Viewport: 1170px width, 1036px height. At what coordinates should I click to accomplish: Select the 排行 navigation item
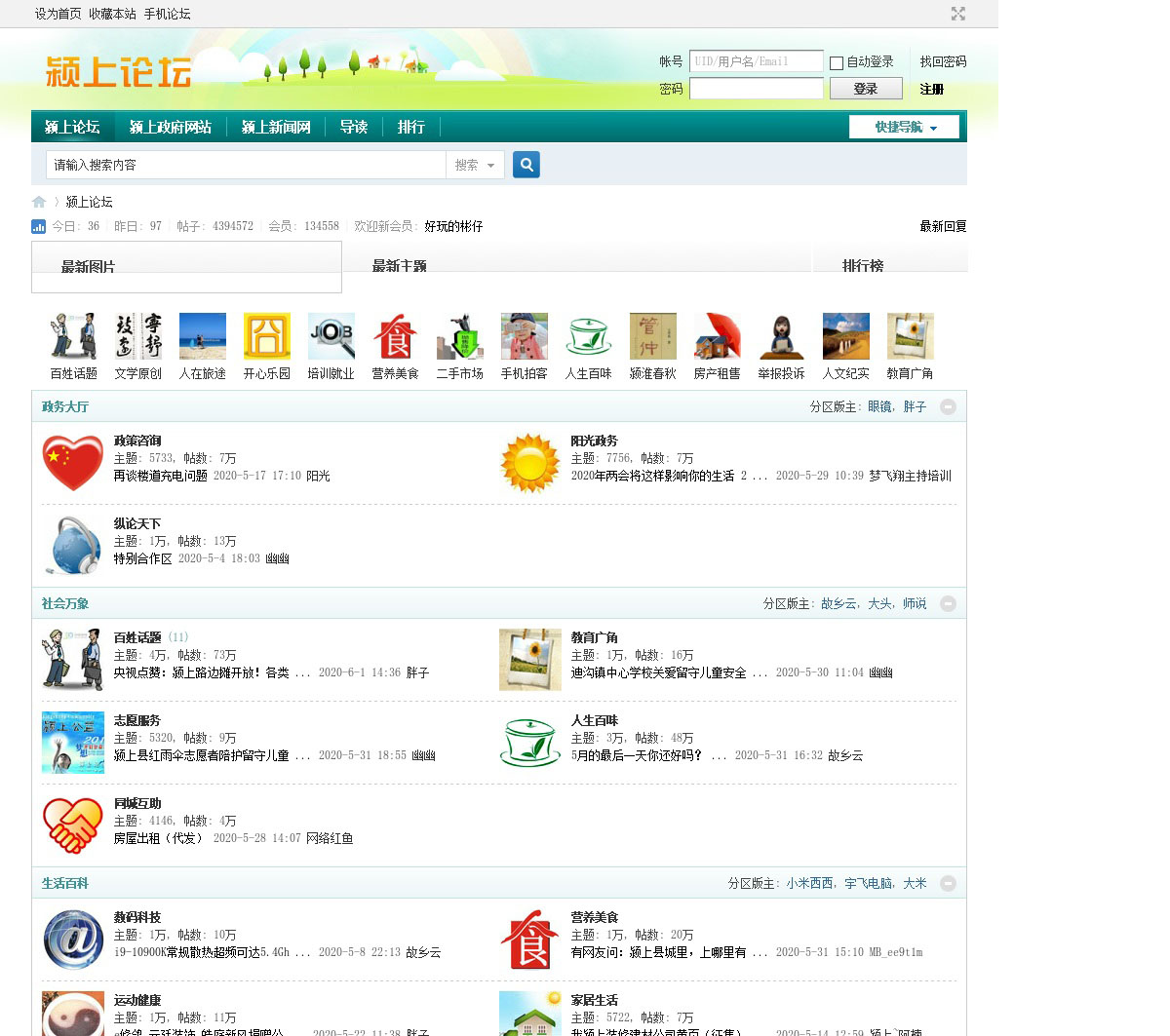click(410, 128)
